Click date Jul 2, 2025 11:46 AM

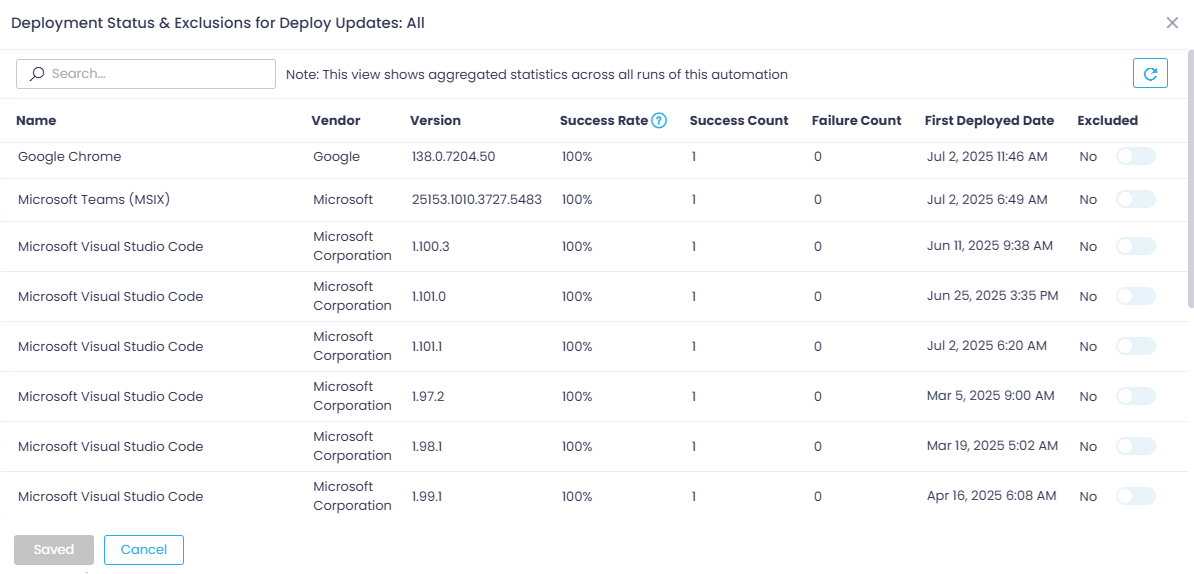pyautogui.click(x=987, y=157)
